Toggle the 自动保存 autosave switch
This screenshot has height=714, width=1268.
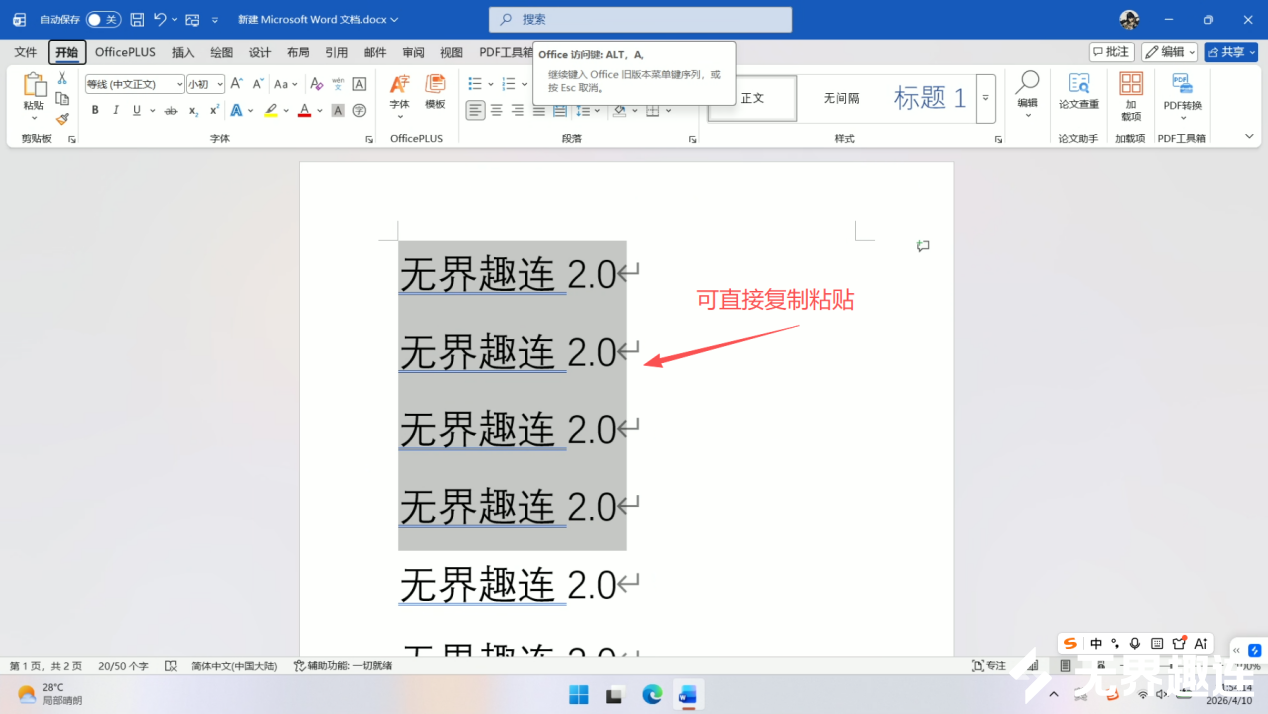[103, 19]
